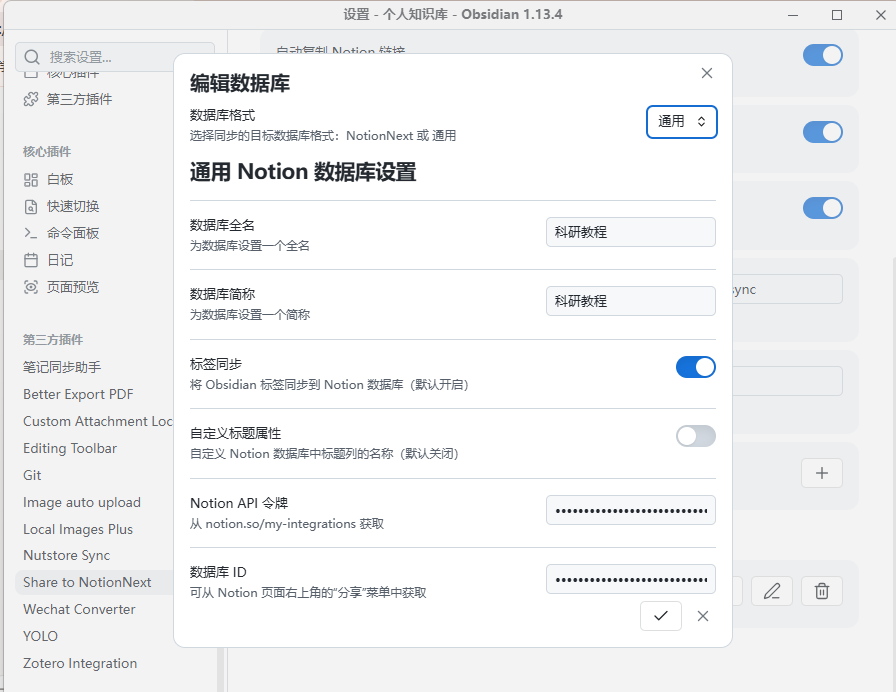Viewport: 896px width, 692px height.
Task: Click the Notion API 令牌 password field
Action: [x=631, y=510]
